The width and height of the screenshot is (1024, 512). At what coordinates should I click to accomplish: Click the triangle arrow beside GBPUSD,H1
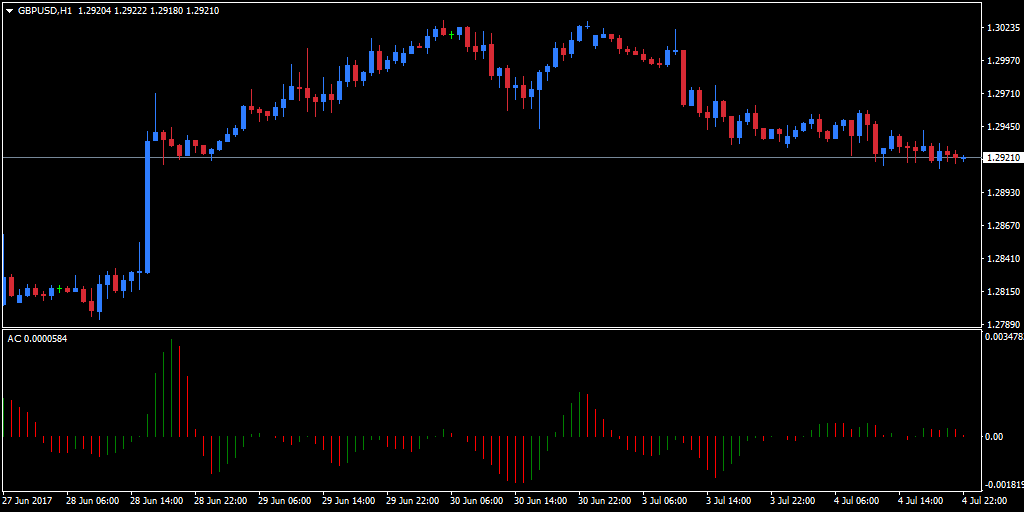[x=10, y=11]
